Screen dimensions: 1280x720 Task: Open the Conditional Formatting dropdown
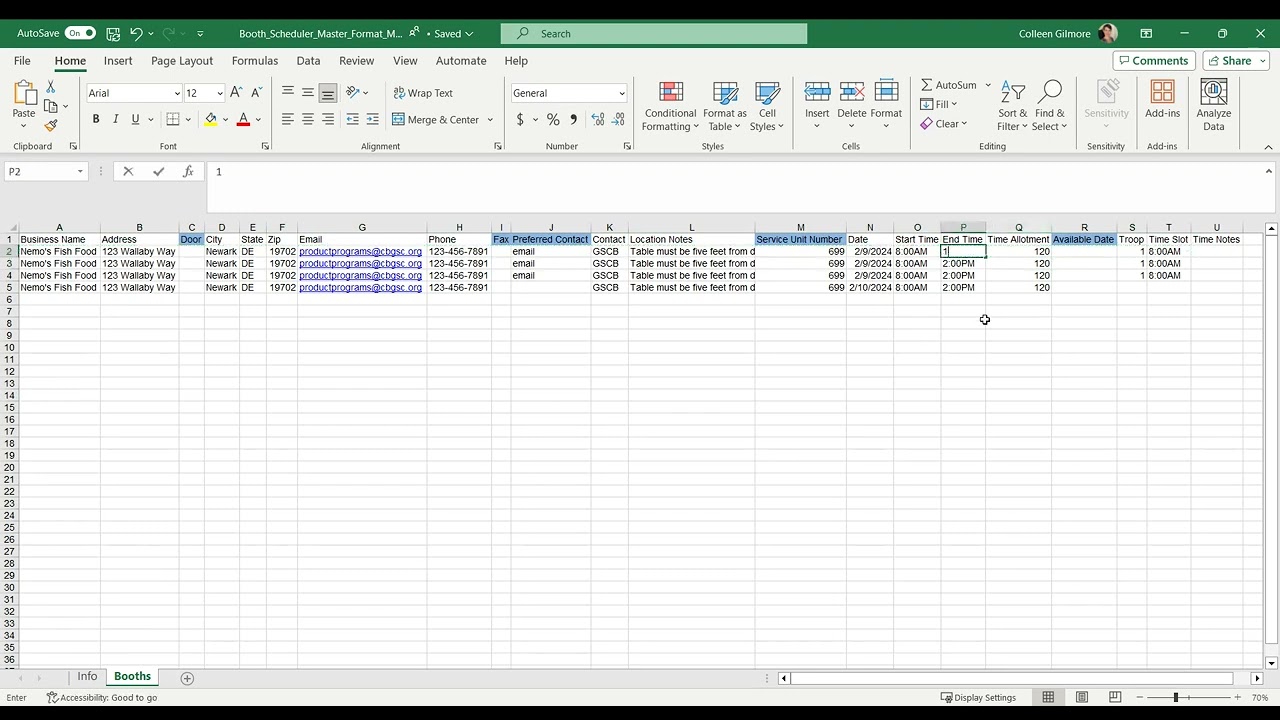[670, 106]
